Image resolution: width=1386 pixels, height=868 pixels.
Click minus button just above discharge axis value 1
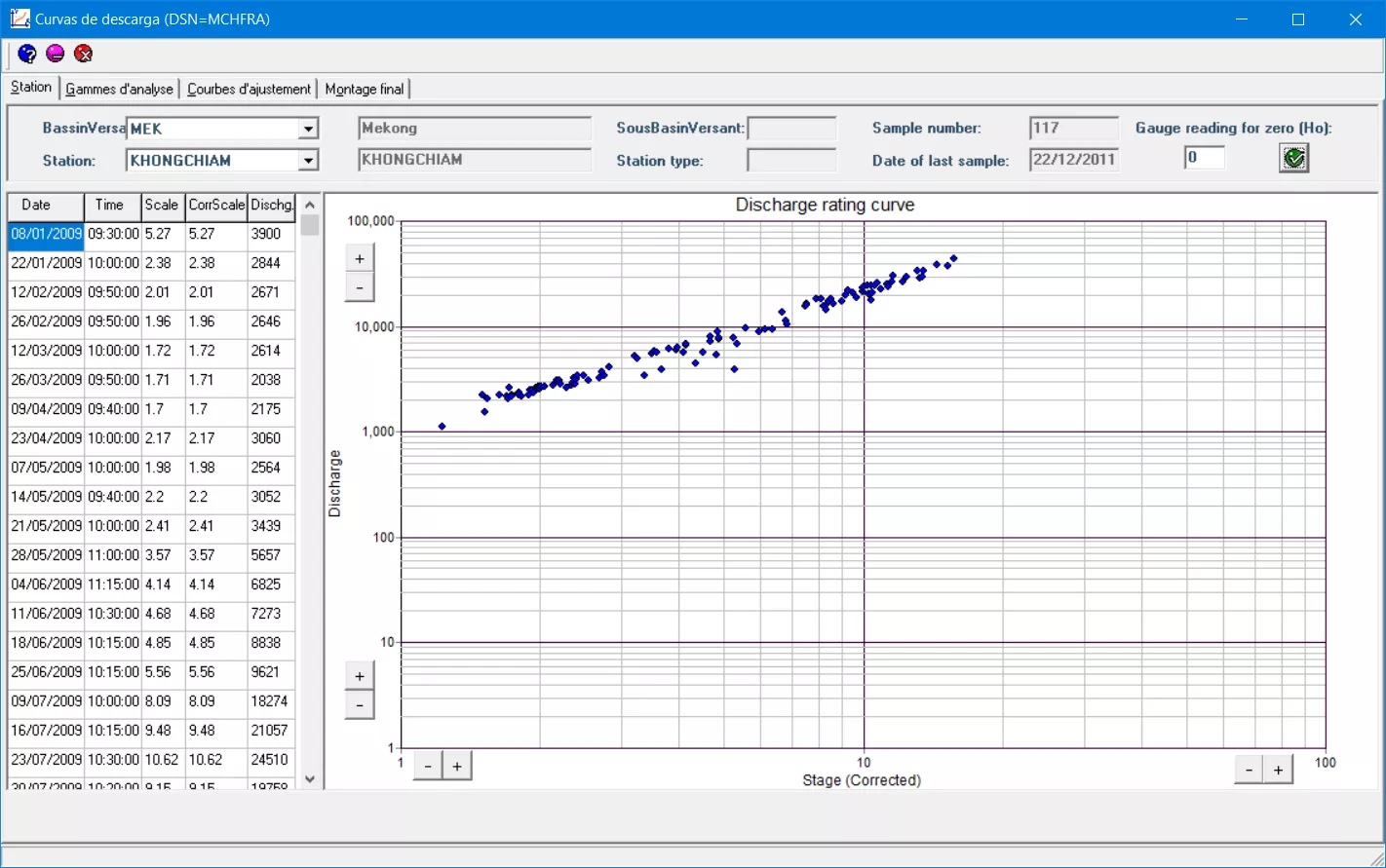point(360,704)
